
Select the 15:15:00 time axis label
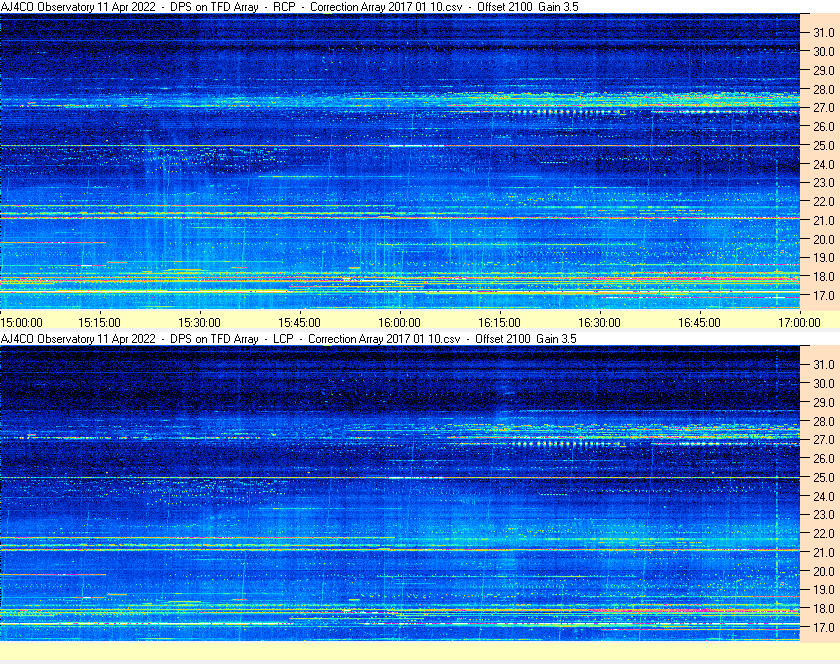(x=100, y=323)
